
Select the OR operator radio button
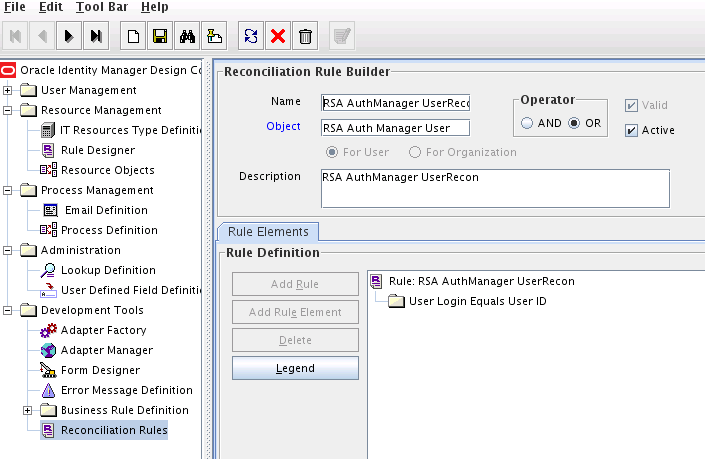click(x=574, y=123)
